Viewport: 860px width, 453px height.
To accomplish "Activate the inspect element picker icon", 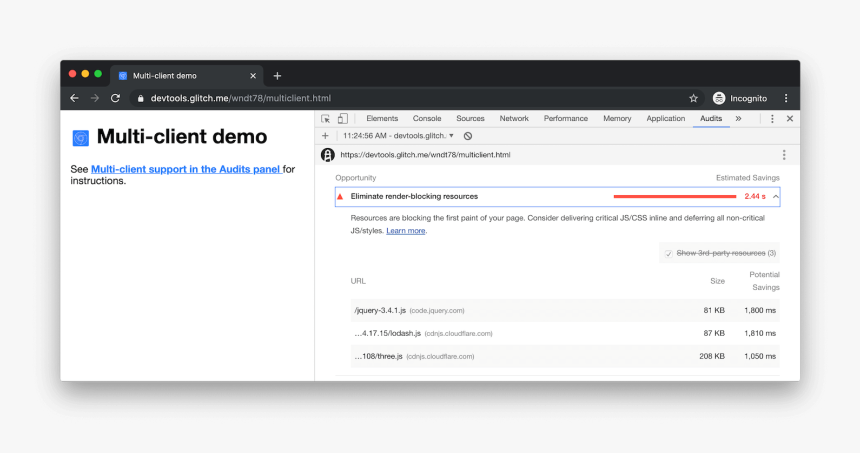I will pyautogui.click(x=325, y=118).
